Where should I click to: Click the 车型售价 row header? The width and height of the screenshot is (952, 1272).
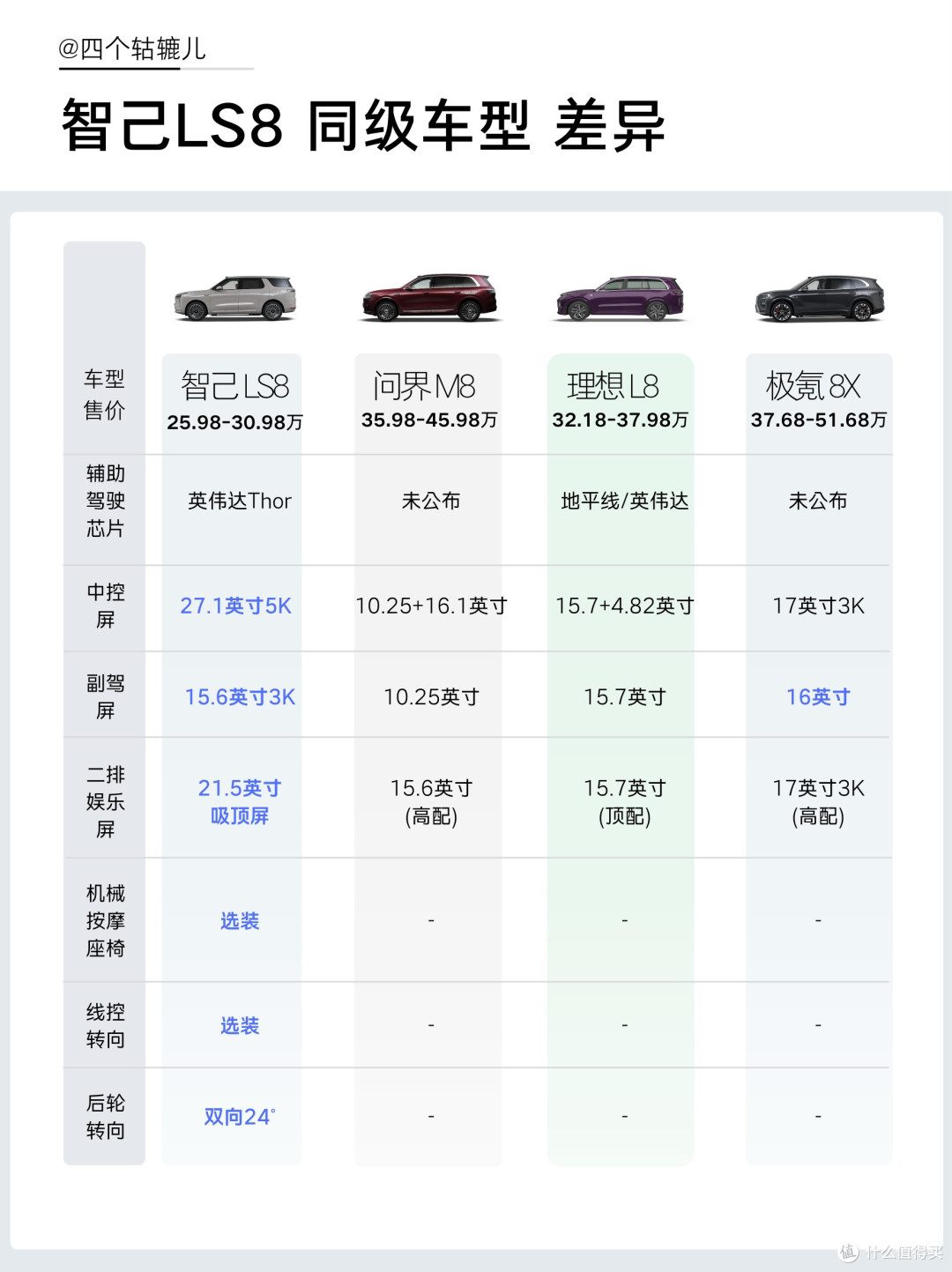point(104,395)
